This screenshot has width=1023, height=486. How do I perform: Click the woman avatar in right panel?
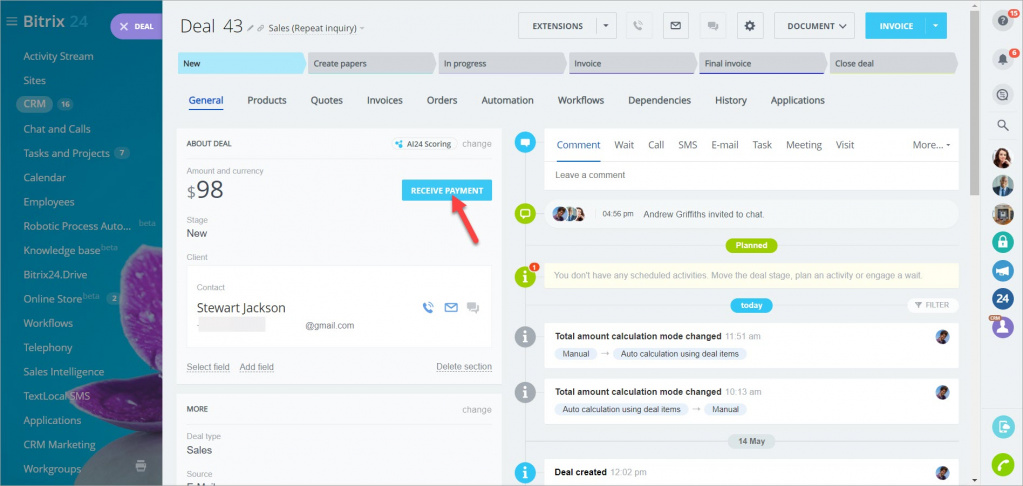point(1003,158)
